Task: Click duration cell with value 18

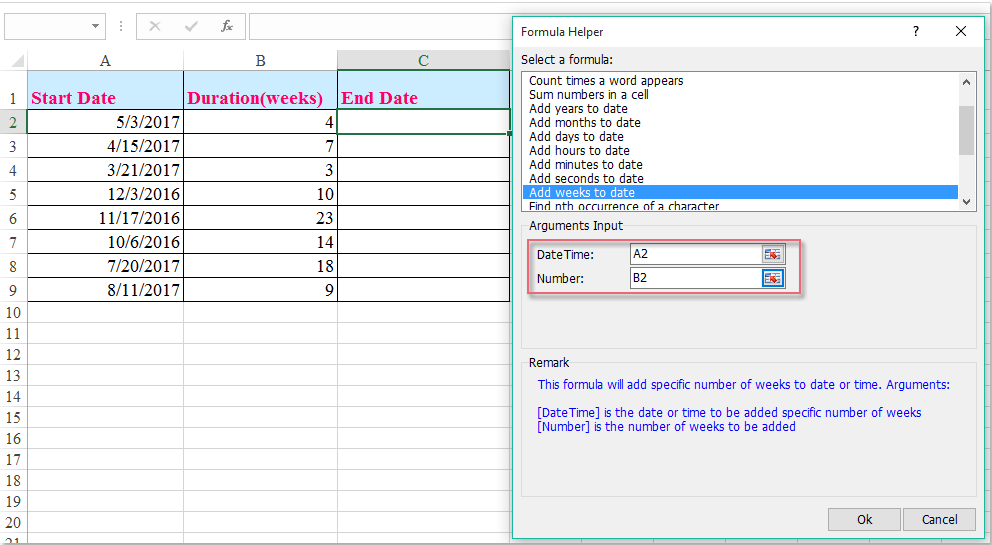Action: click(x=260, y=266)
